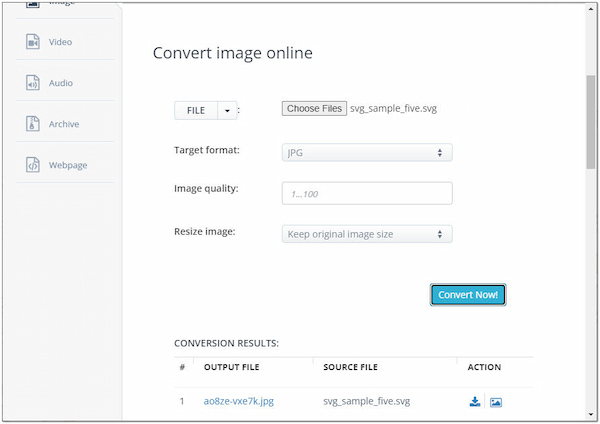Screen dimensions: 600x424
Task: Click the Audio speaker file icon
Action: click(x=33, y=83)
